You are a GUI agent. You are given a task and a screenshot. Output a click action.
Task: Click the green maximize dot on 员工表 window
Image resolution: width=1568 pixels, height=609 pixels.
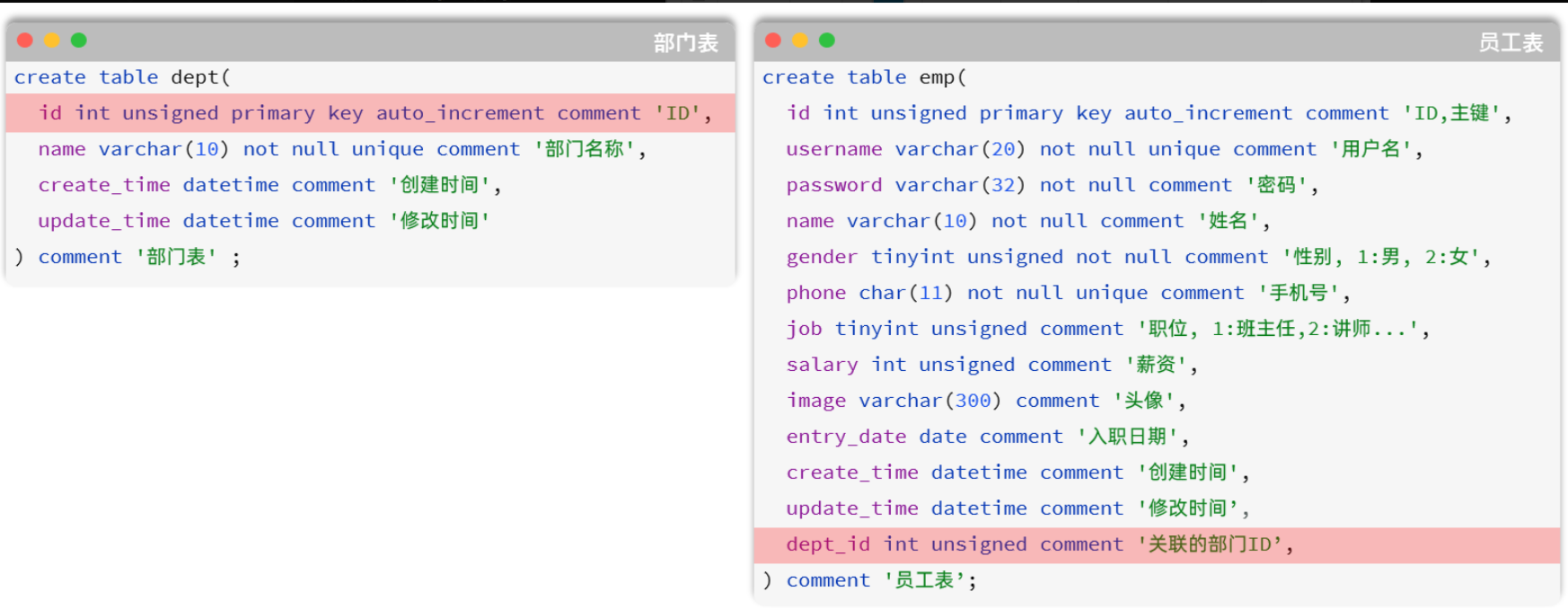tap(827, 40)
